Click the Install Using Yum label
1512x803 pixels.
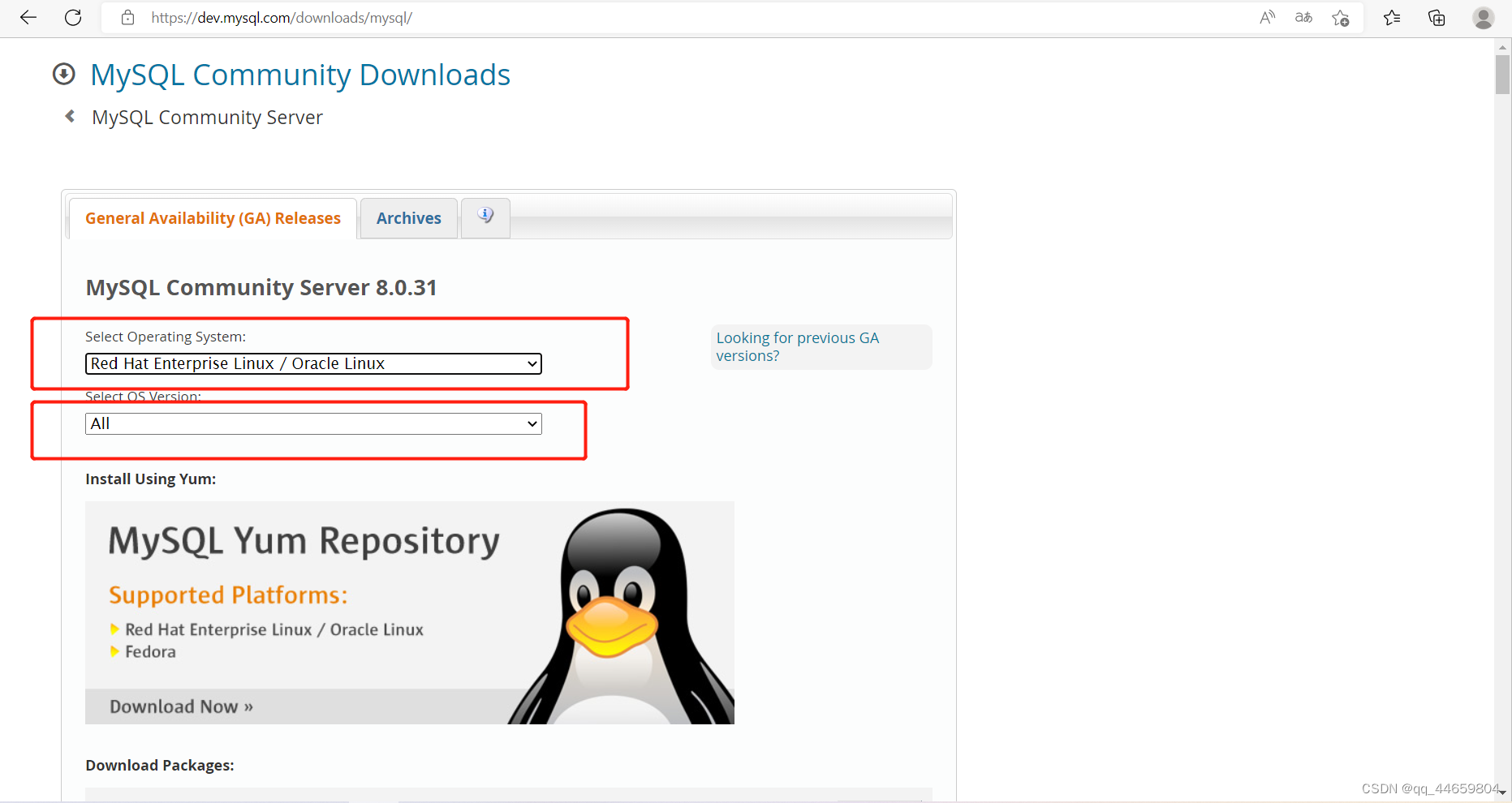150,479
